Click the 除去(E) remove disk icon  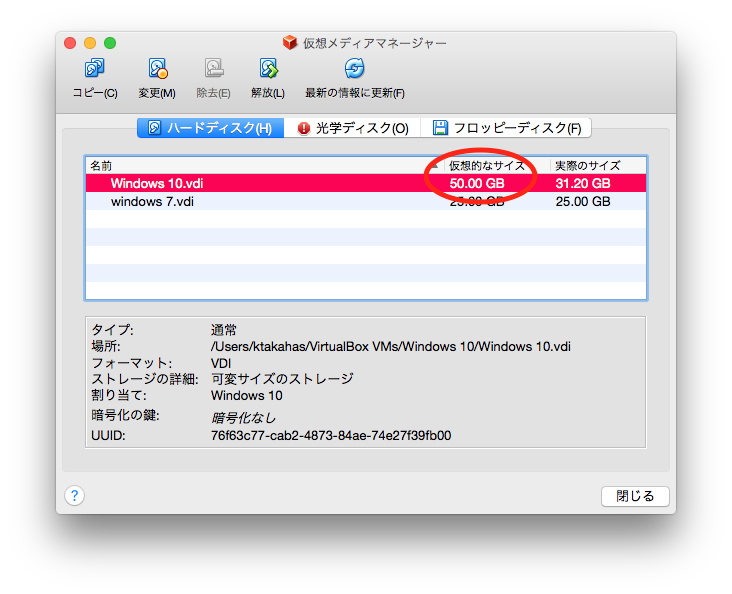coord(214,69)
